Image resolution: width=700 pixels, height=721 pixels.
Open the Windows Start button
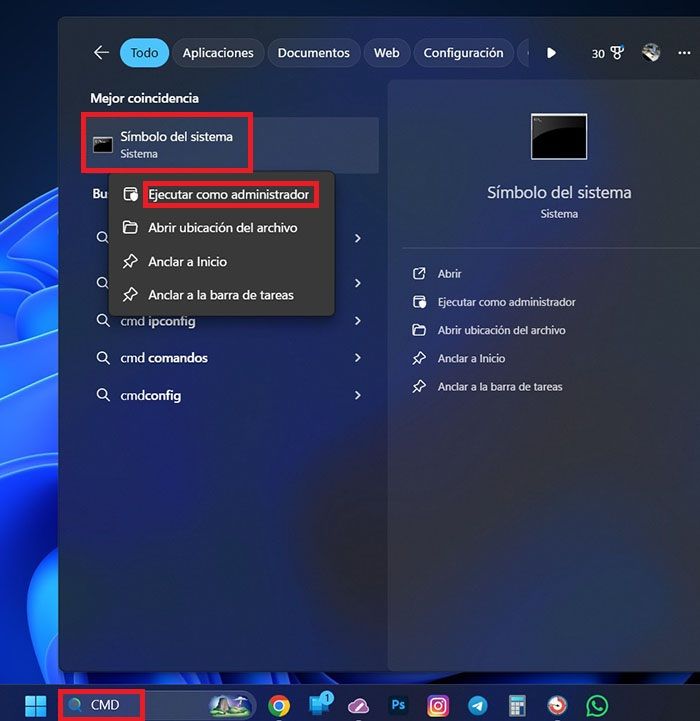pos(36,705)
